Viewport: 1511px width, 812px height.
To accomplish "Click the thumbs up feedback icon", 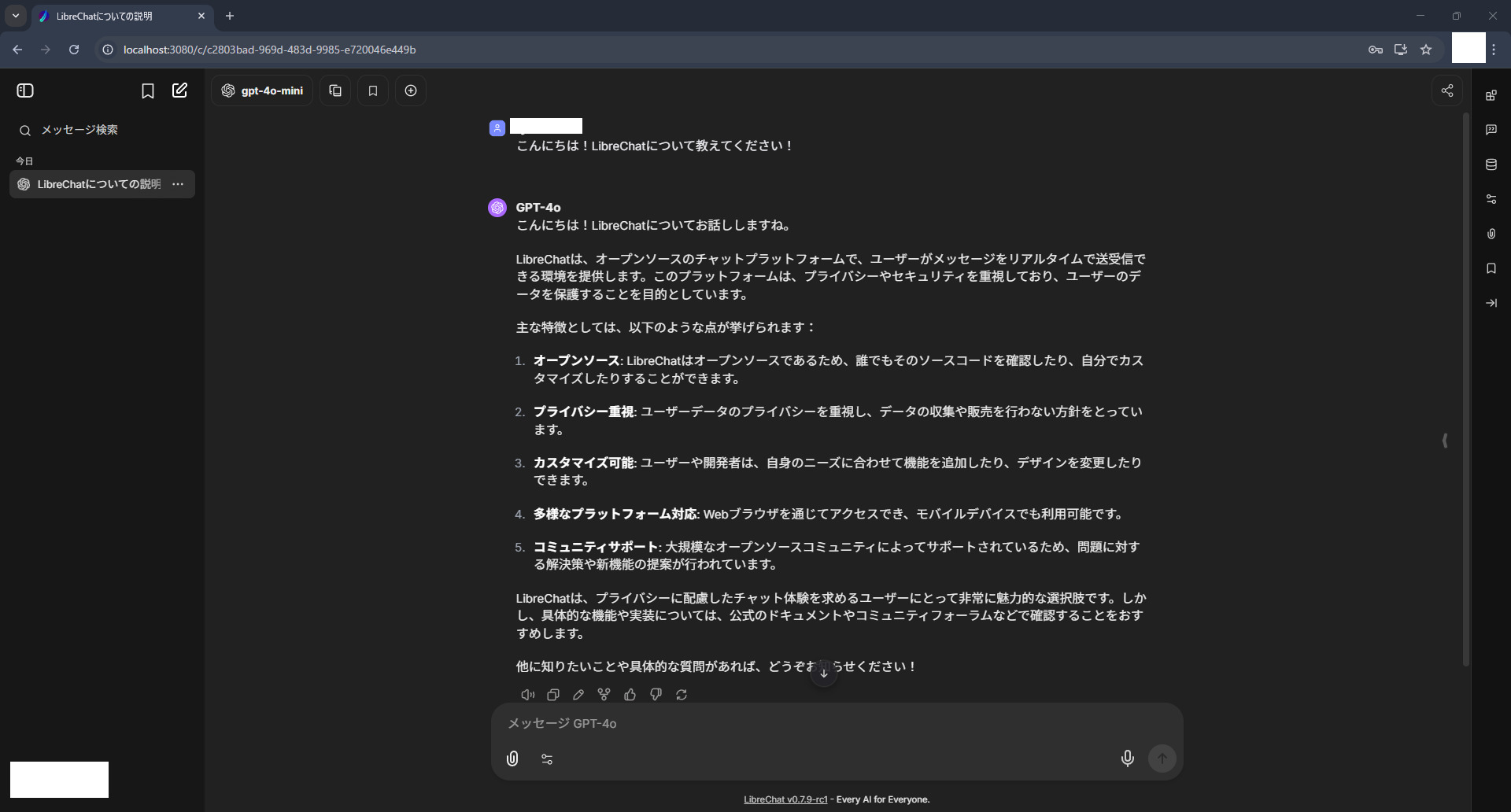I will 630,695.
